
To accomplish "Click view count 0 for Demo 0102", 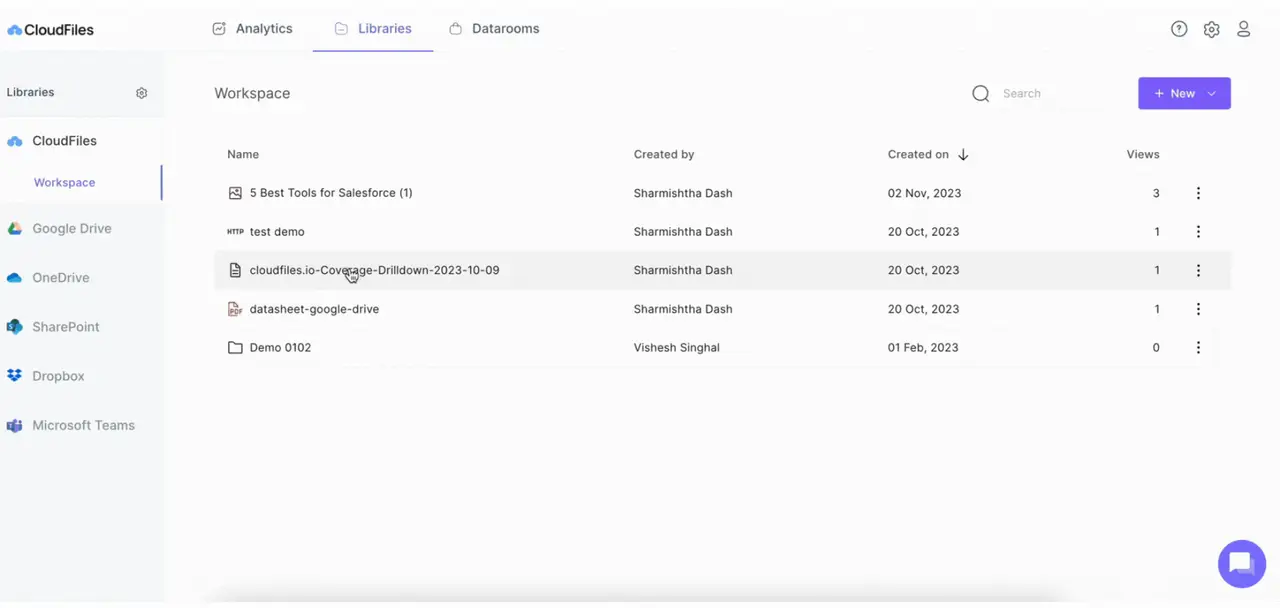I will tap(1156, 348).
